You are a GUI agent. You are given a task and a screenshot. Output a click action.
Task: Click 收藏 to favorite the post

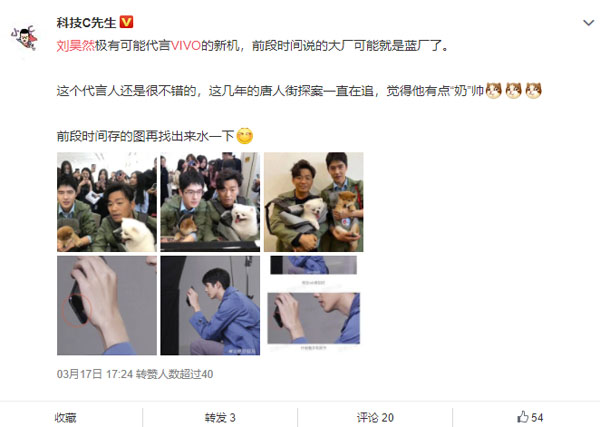tap(65, 417)
